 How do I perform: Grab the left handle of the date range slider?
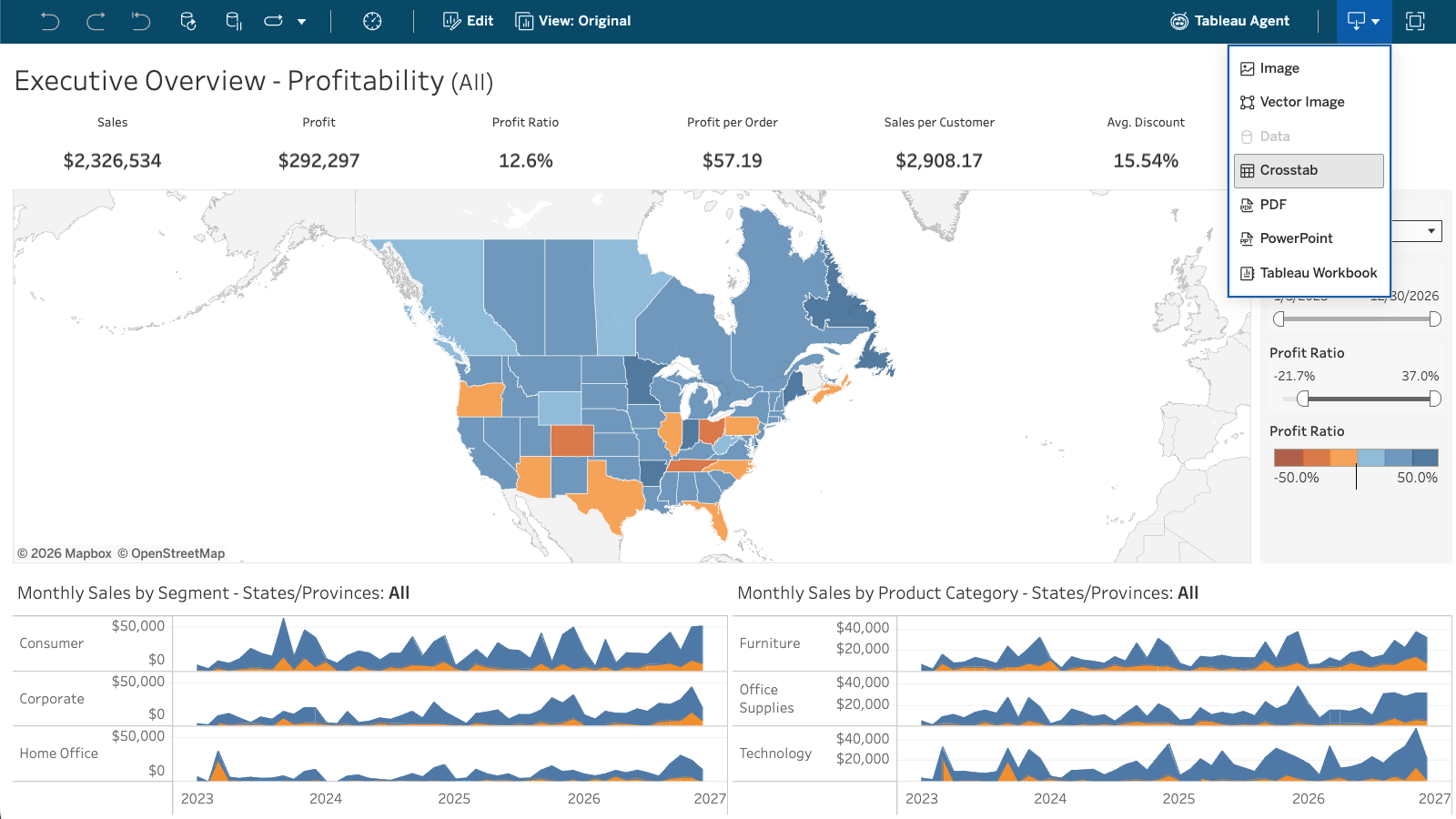(x=1279, y=319)
